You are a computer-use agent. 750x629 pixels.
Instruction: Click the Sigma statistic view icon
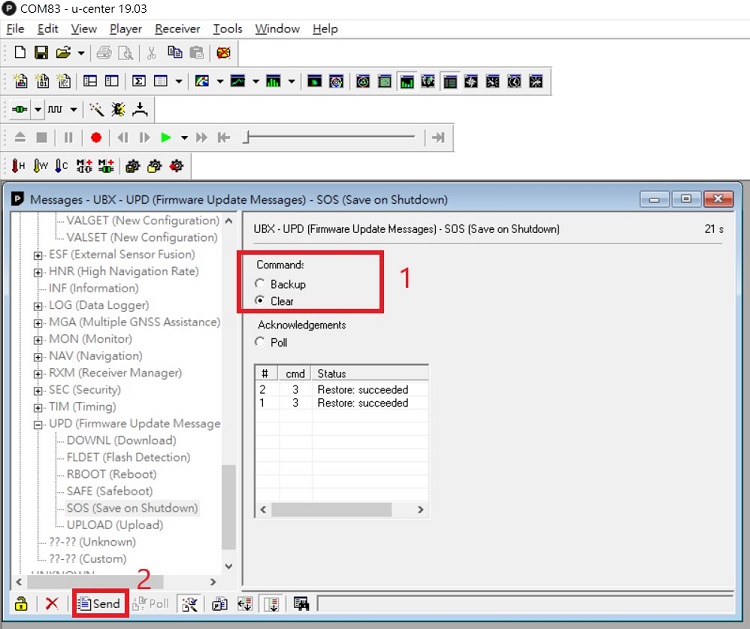tap(139, 81)
